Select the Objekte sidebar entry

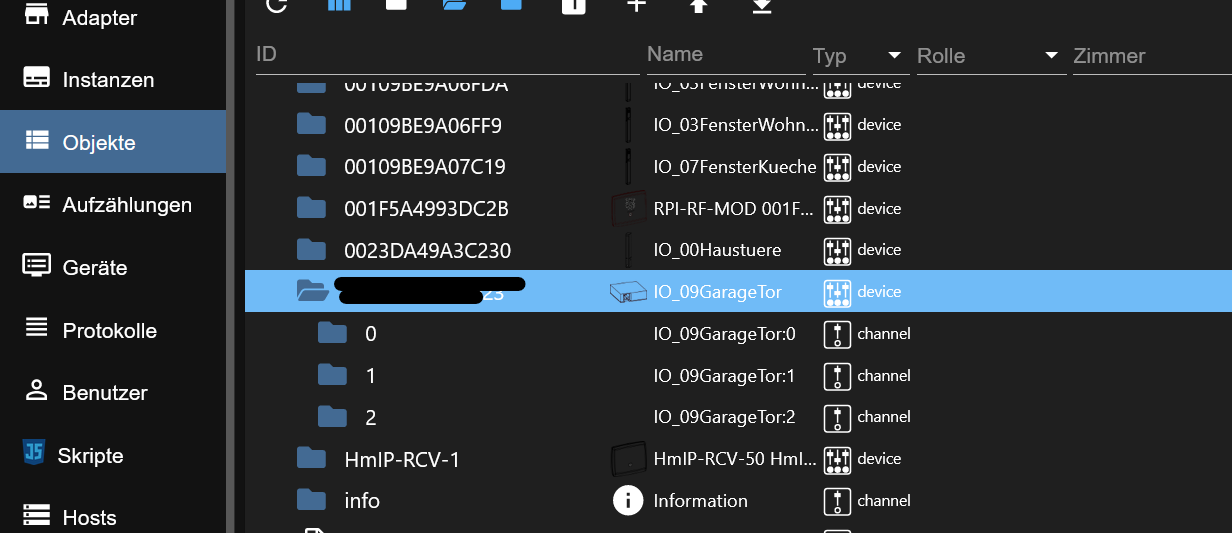tap(113, 142)
